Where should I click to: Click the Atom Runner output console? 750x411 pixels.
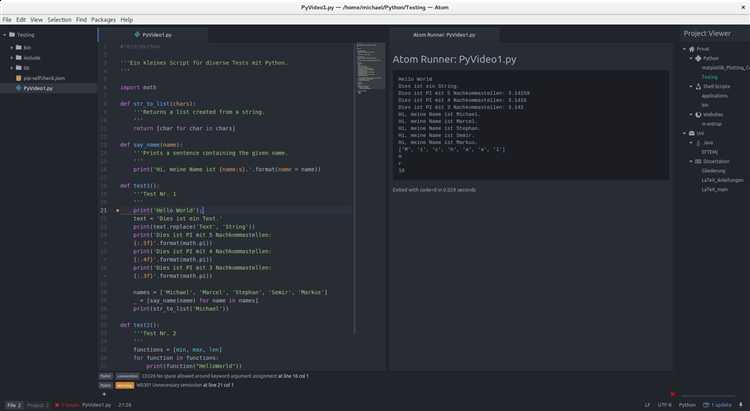pos(531,125)
